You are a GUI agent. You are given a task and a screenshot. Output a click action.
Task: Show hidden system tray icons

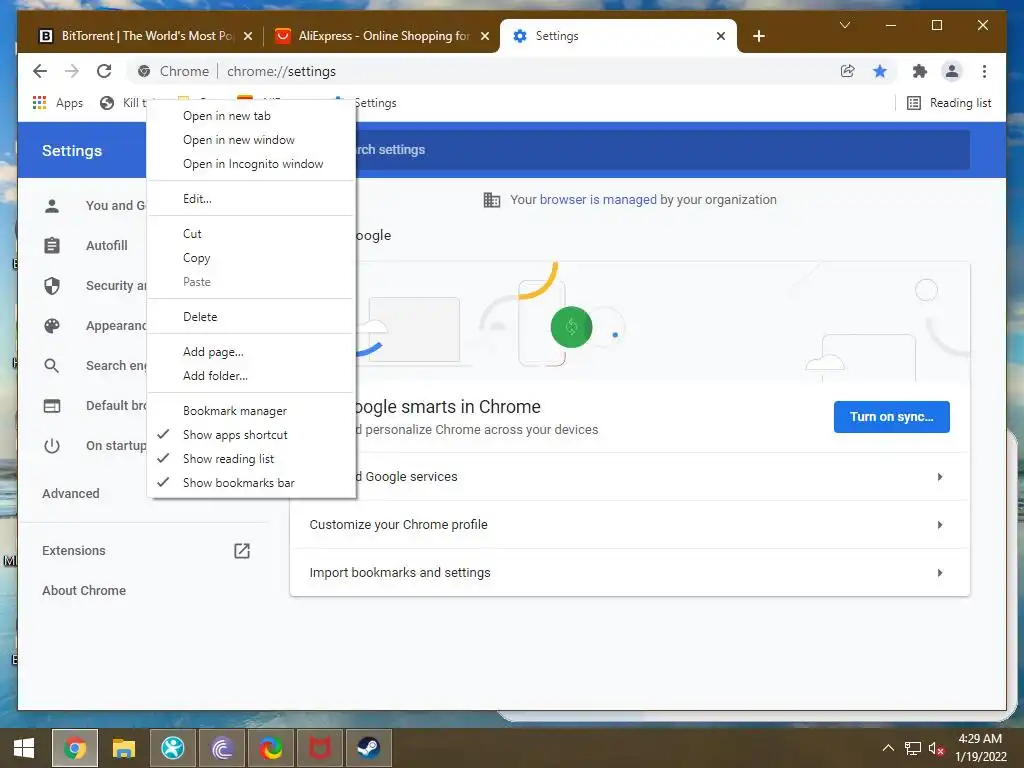[x=888, y=748]
